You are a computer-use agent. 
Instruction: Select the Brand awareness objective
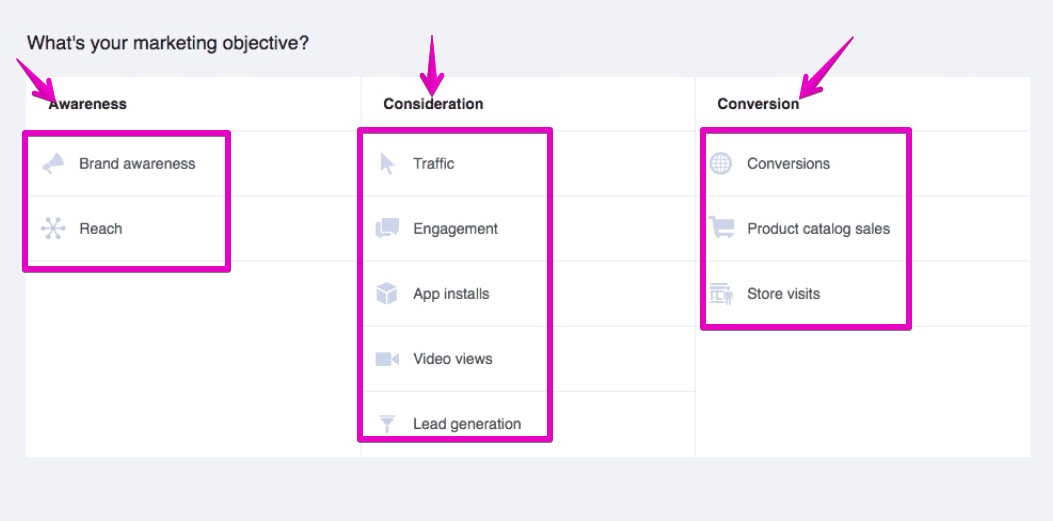coord(137,164)
